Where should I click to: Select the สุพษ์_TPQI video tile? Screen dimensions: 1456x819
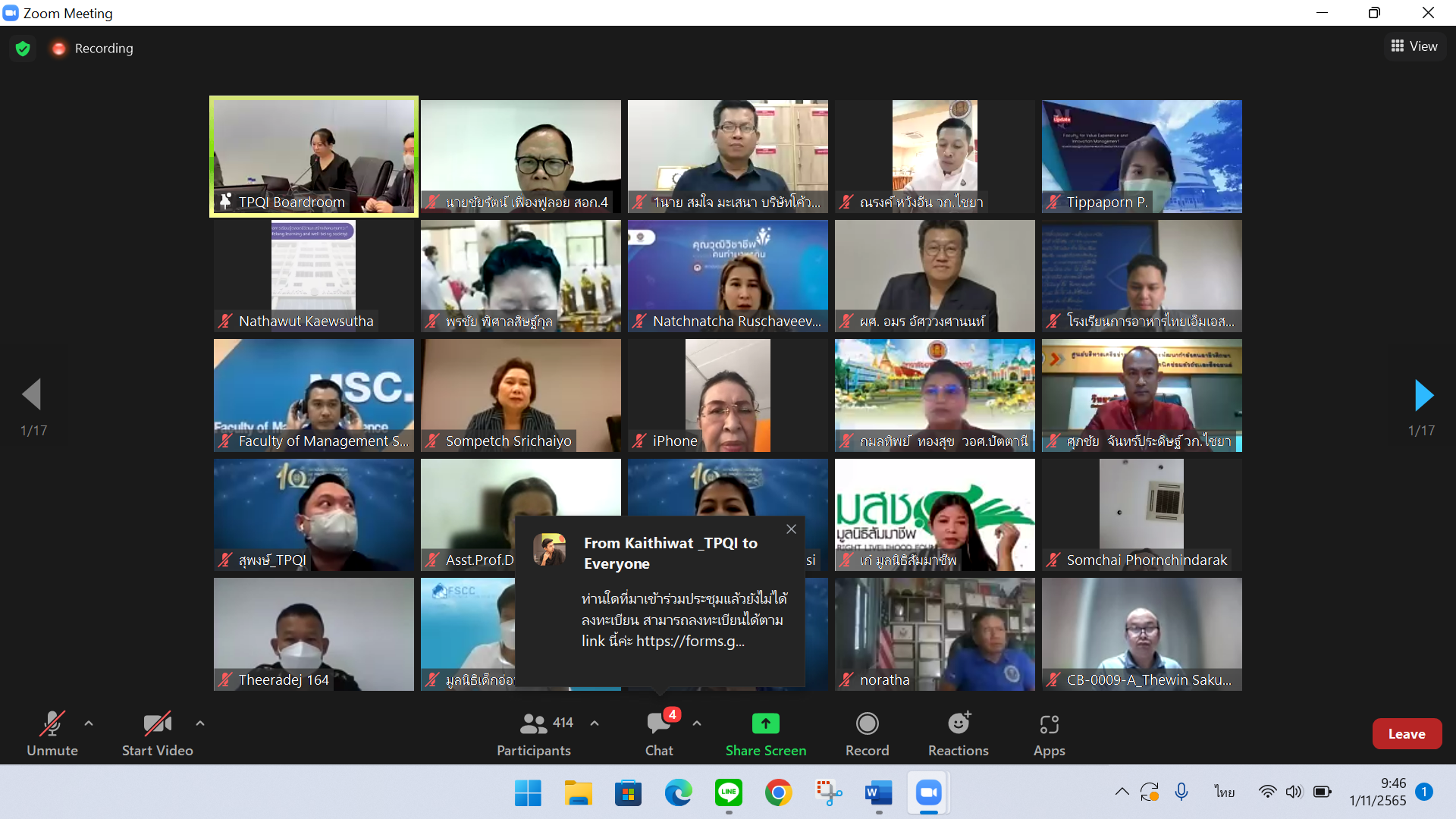click(314, 515)
